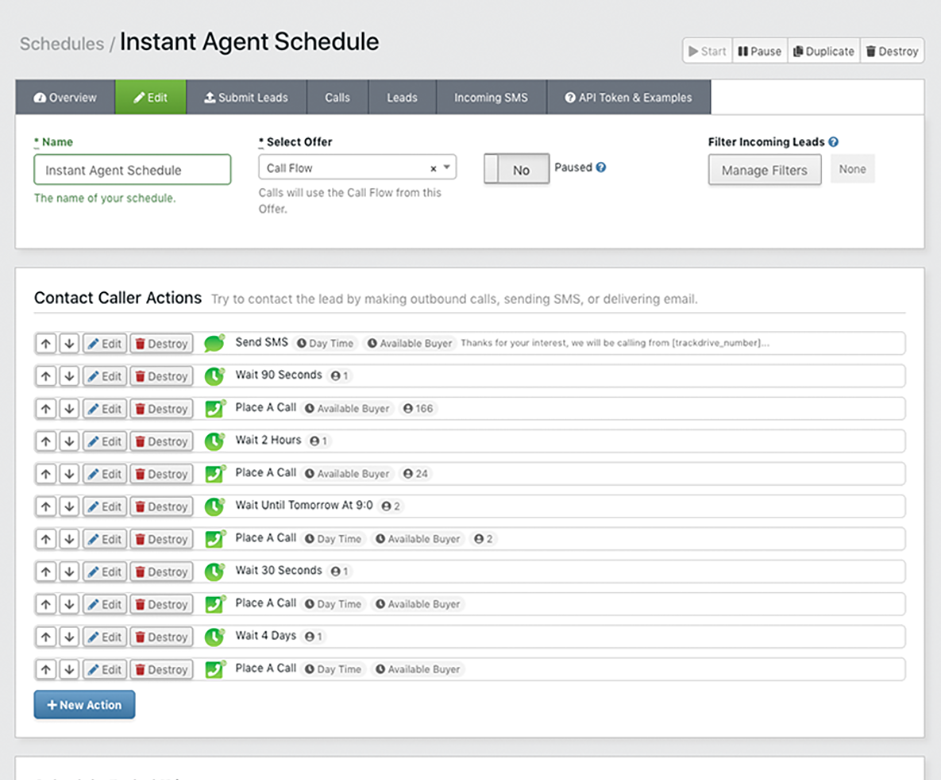Screen dimensions: 941x780
Task: Click the clock icon beside Wait 4 Days
Action: pyautogui.click(x=215, y=636)
